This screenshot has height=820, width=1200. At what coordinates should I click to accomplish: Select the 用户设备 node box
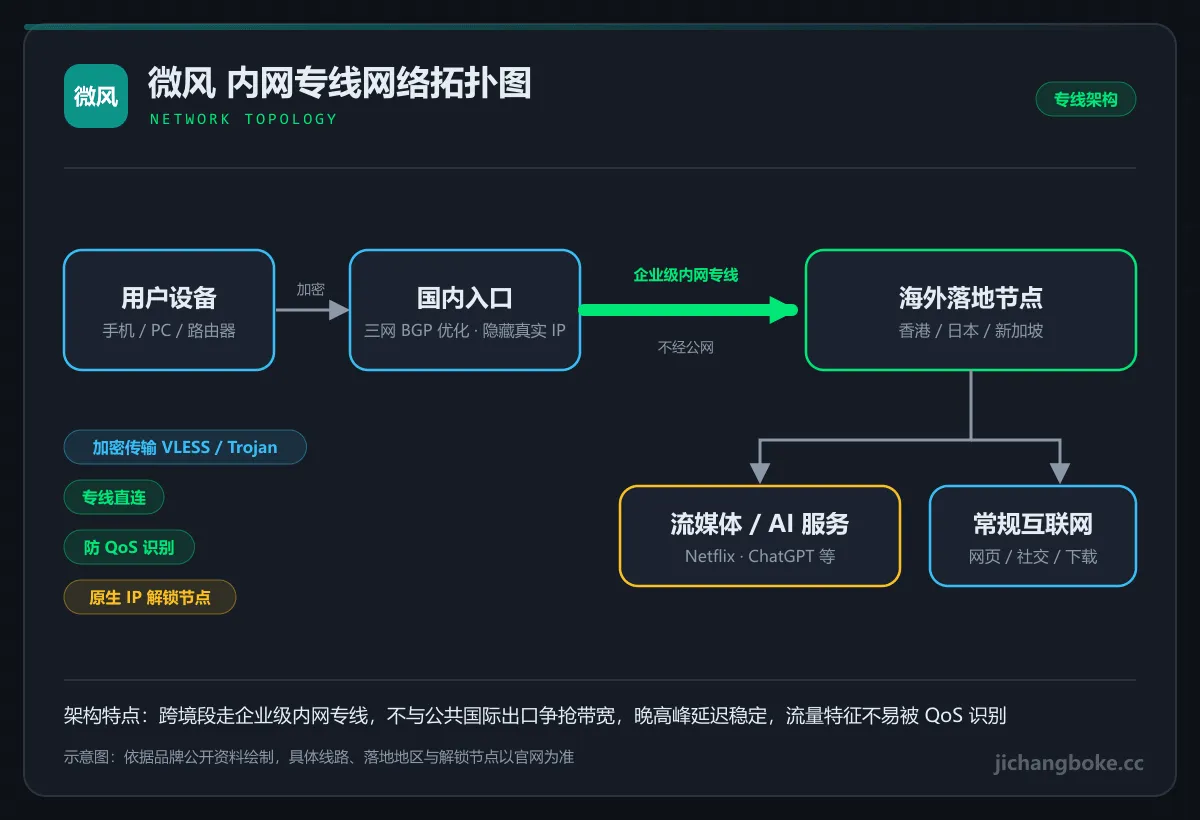[169, 310]
